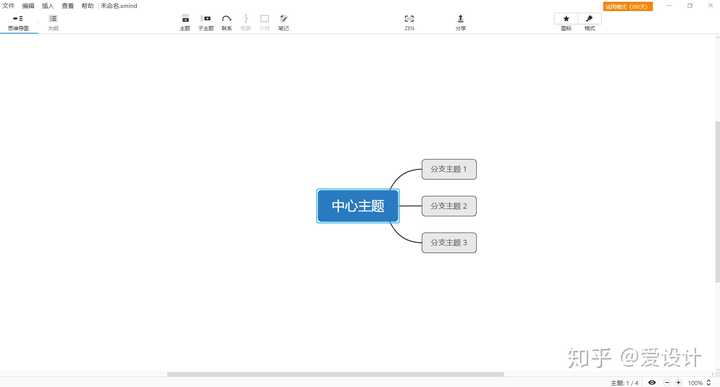
Task: Maximize the XMind window
Action: (x=690, y=6)
